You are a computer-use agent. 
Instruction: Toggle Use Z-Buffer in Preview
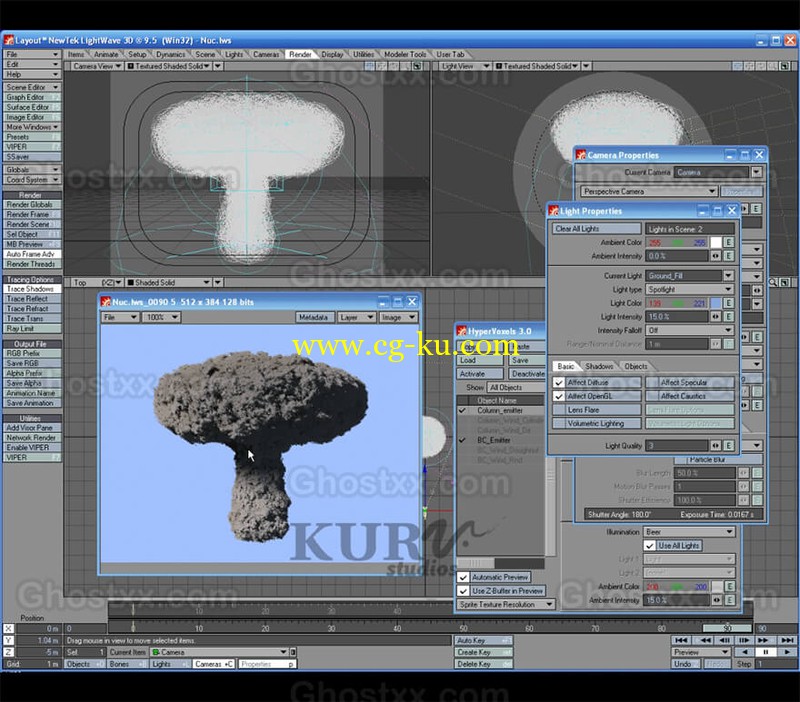(463, 591)
